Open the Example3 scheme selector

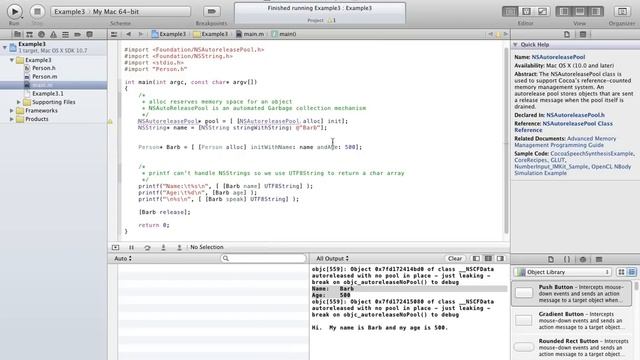coord(121,11)
